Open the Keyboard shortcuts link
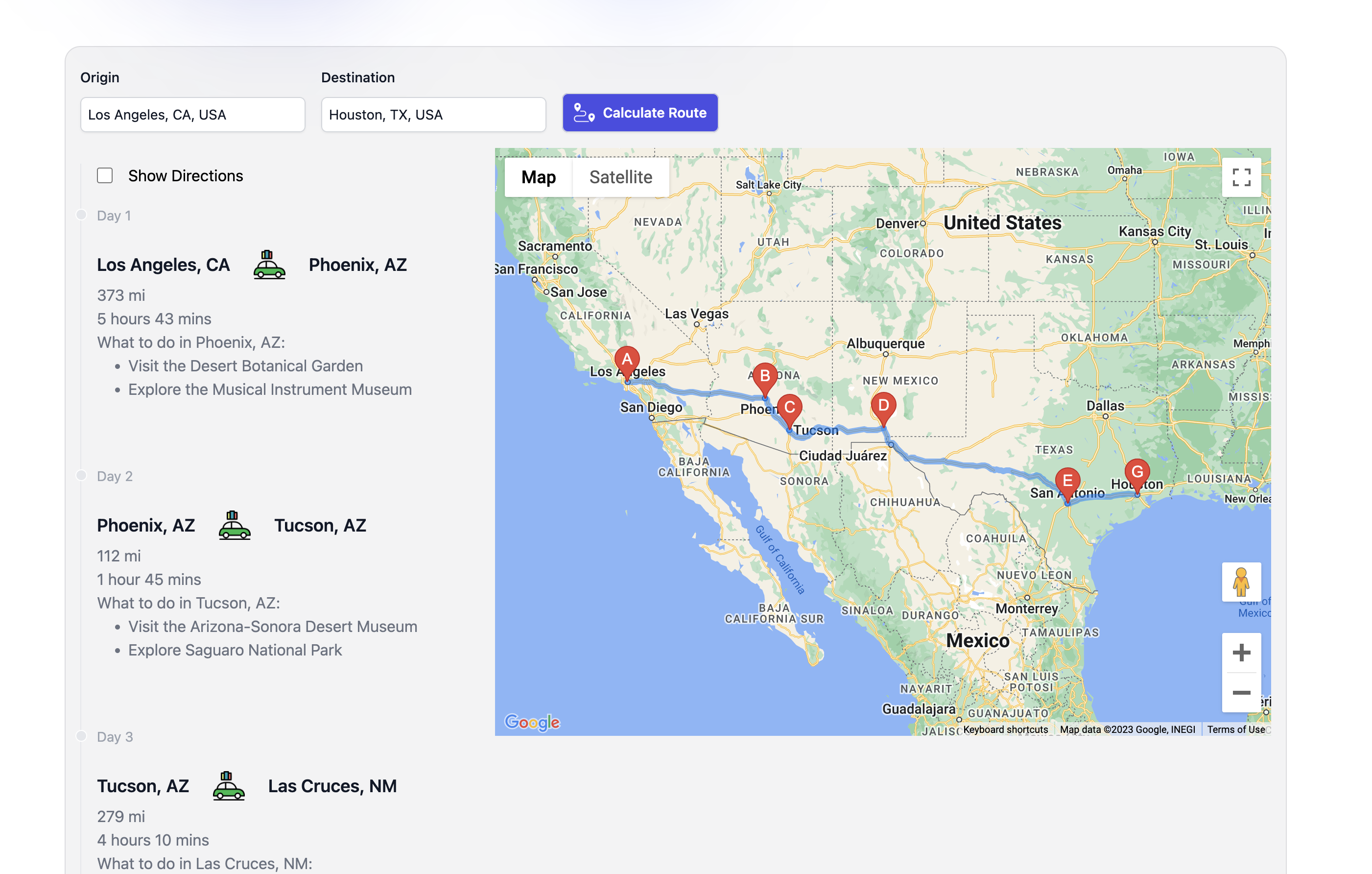1372x874 pixels. [x=1005, y=729]
